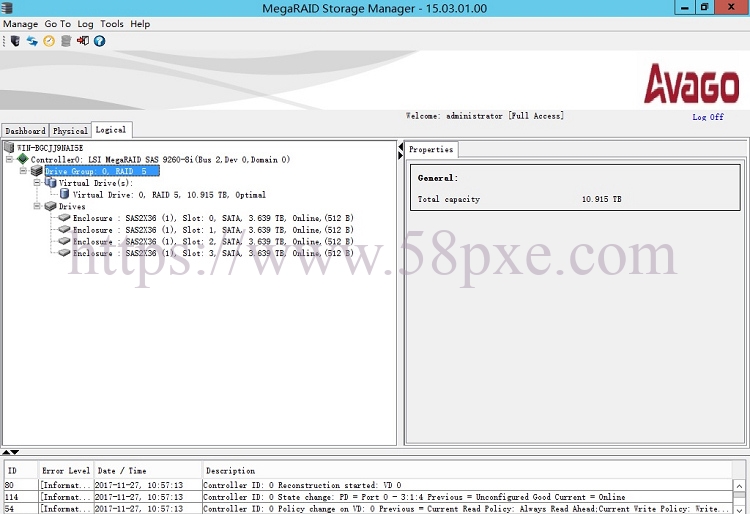Click the Avago logo
This screenshot has height=514, width=750.
tap(692, 84)
